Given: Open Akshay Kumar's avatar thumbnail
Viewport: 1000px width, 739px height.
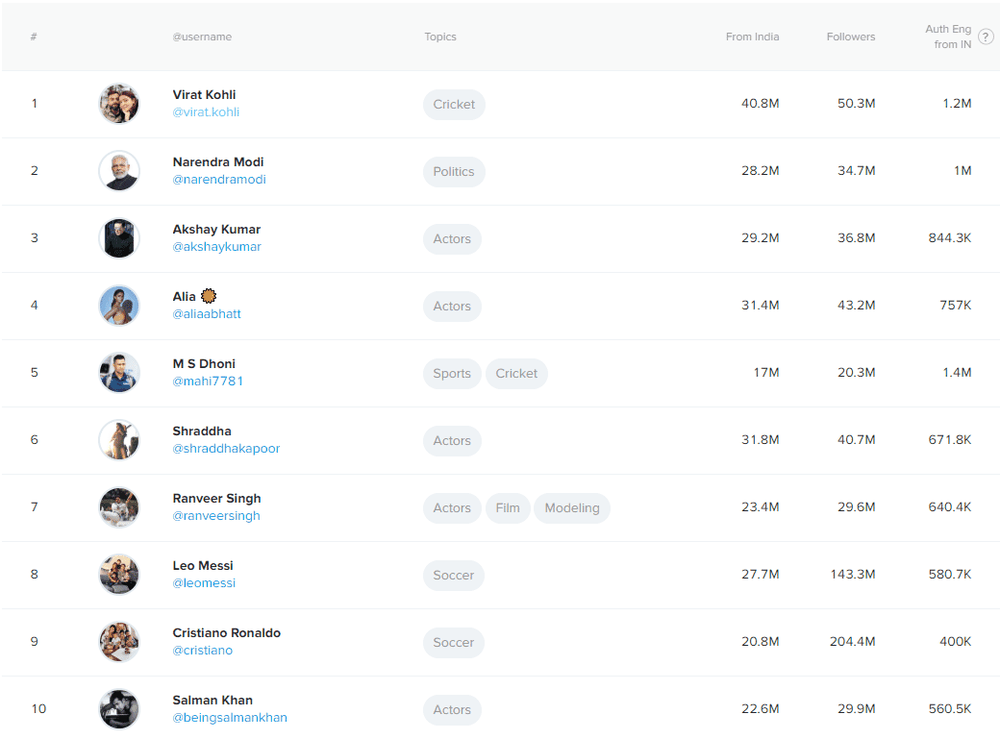Looking at the screenshot, I should click(119, 238).
